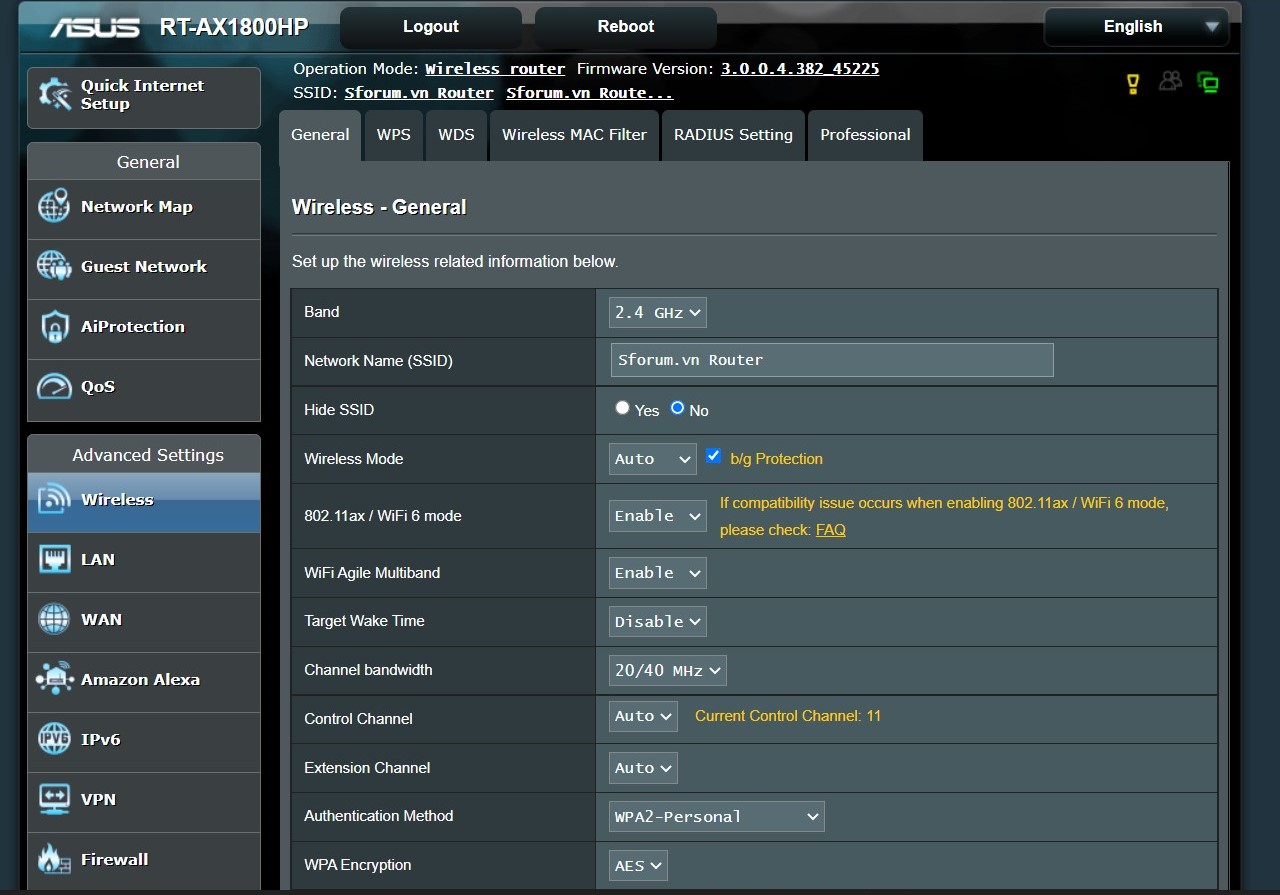Open the WiFi Agile Multiband dropdown
The width and height of the screenshot is (1280, 895).
click(x=658, y=573)
